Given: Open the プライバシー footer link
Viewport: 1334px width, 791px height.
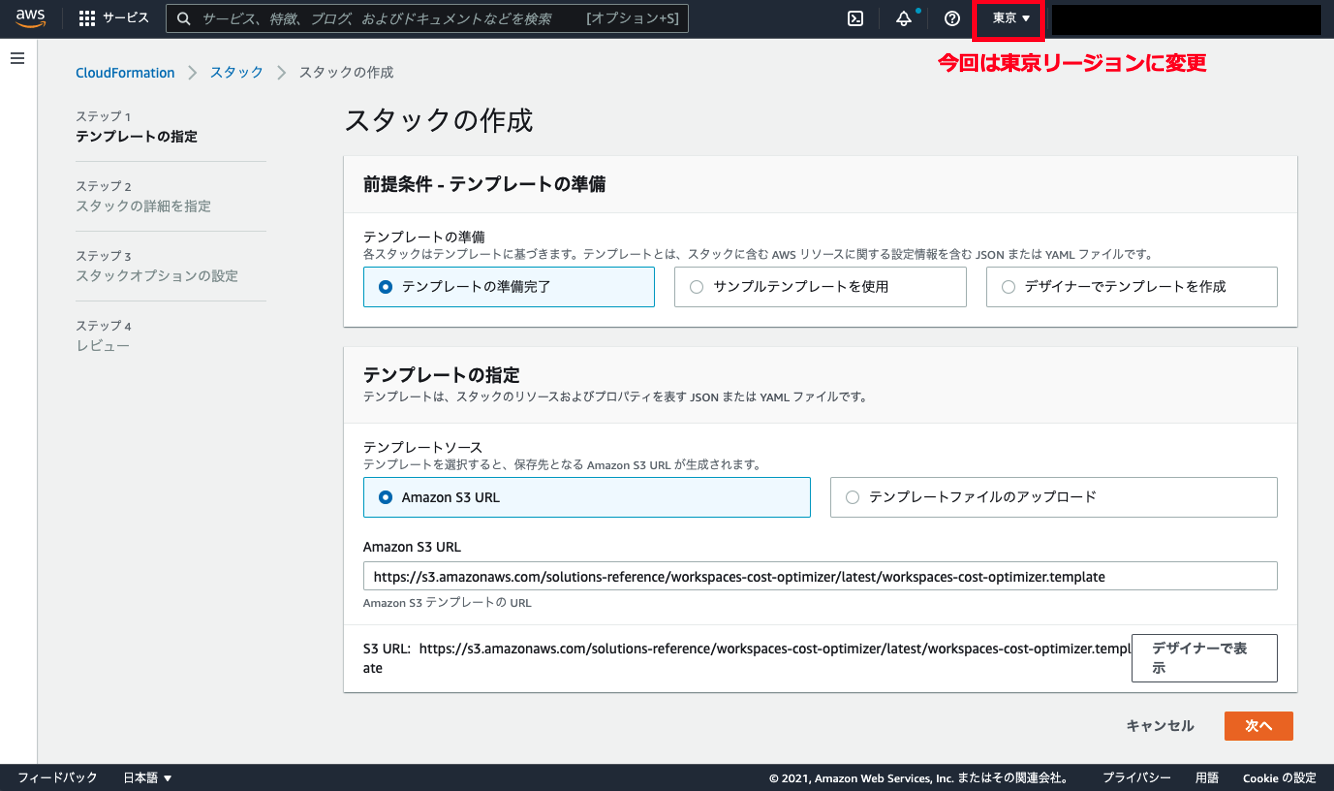Looking at the screenshot, I should pyautogui.click(x=1137, y=778).
